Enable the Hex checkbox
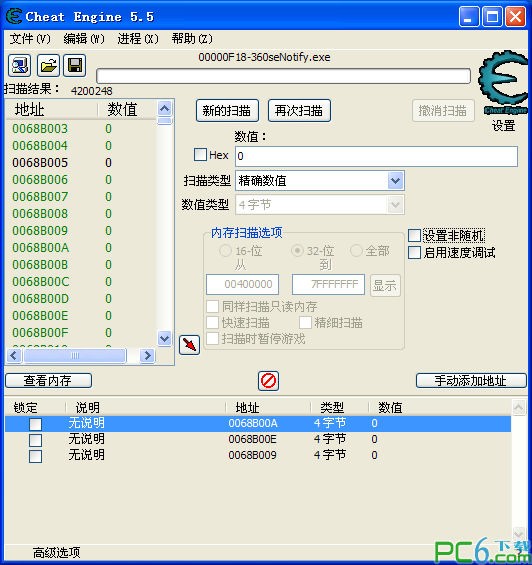 200,155
